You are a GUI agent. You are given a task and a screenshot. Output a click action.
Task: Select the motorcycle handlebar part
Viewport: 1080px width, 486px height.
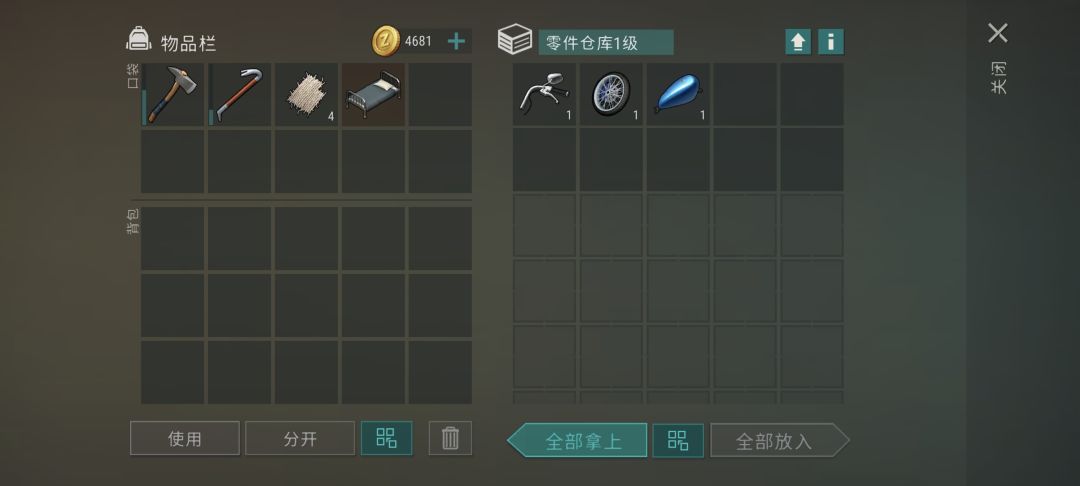(544, 95)
